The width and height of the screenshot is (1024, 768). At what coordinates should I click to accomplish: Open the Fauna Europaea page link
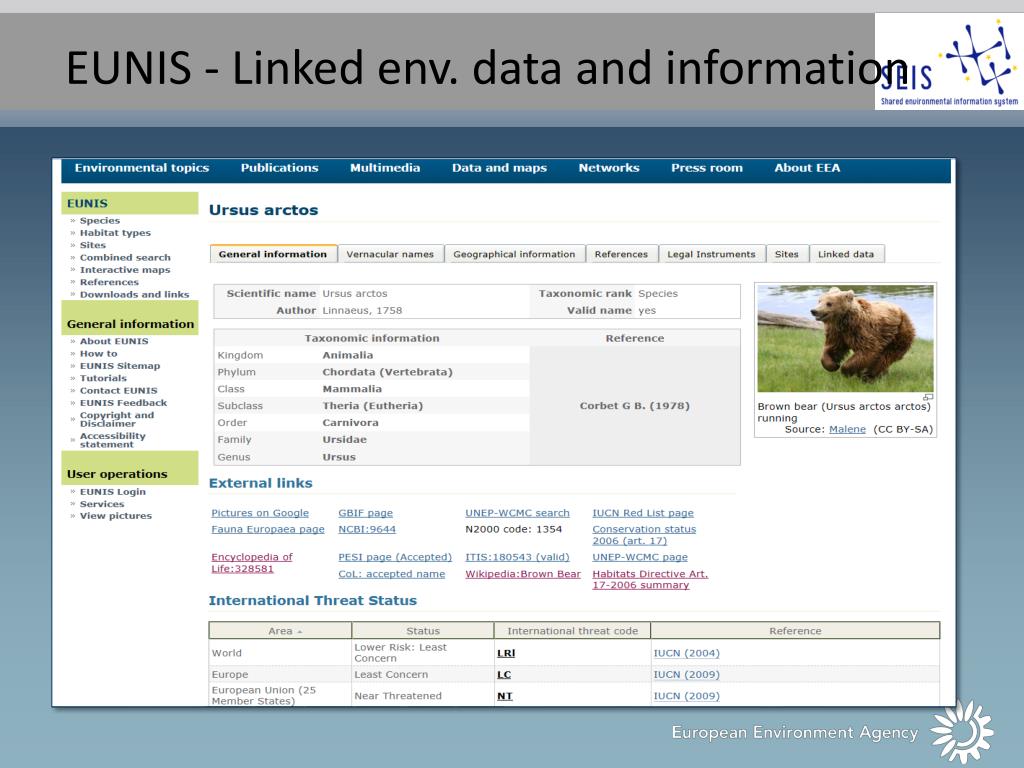pyautogui.click(x=268, y=530)
